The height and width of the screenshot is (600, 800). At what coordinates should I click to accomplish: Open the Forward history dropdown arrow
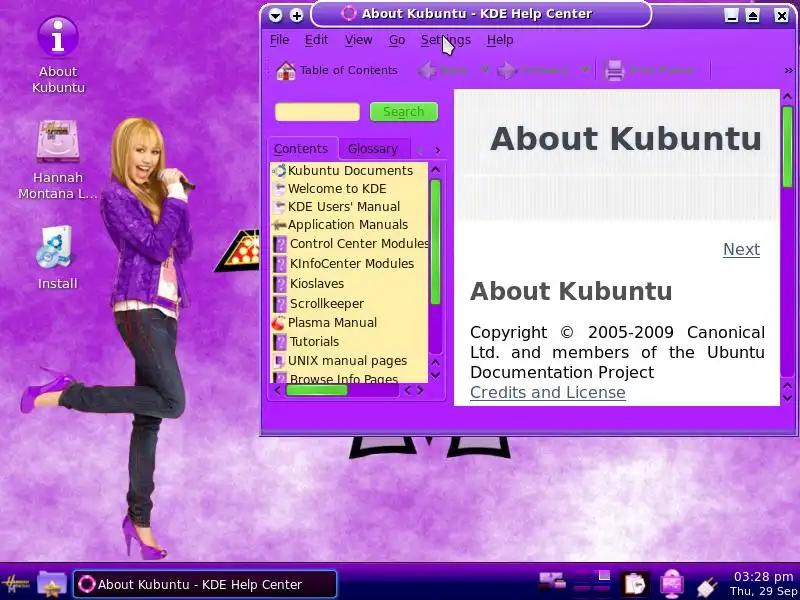coord(585,69)
